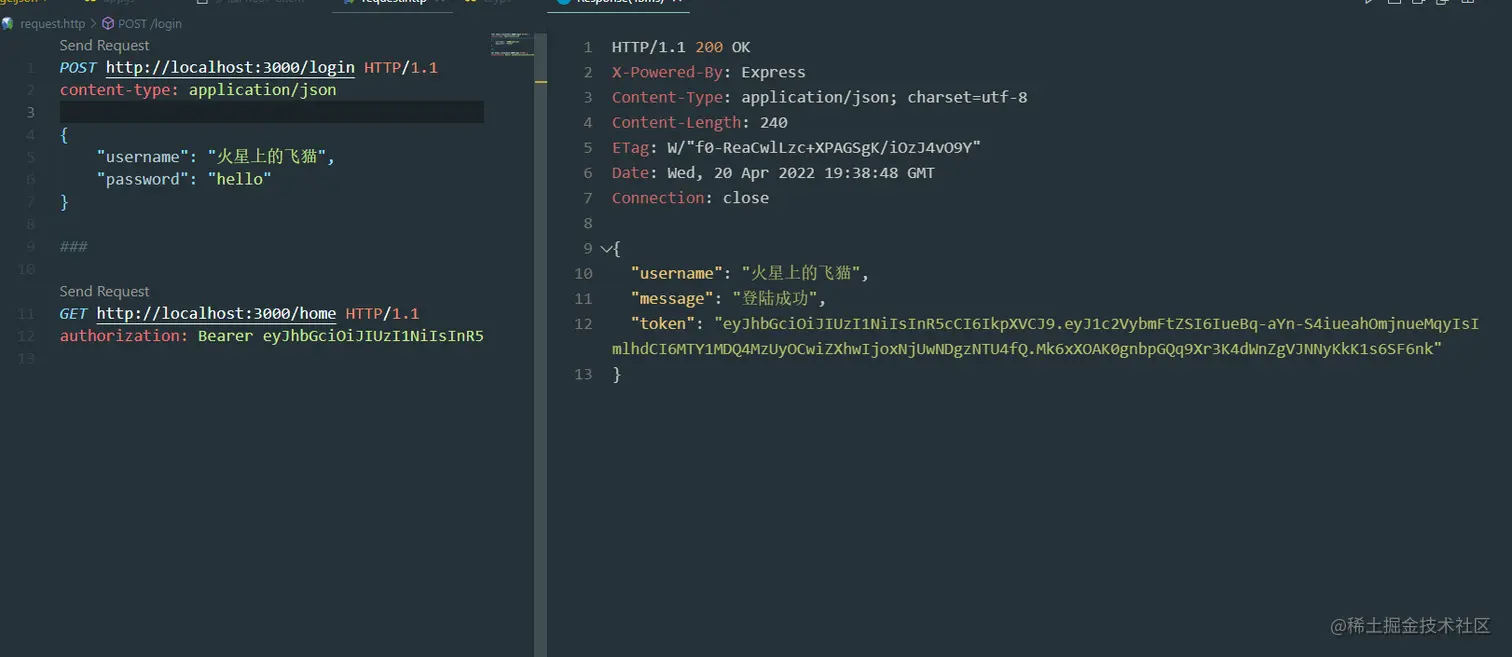Click closing brace on response line 13
Screen dimensions: 1512x657
click(617, 374)
